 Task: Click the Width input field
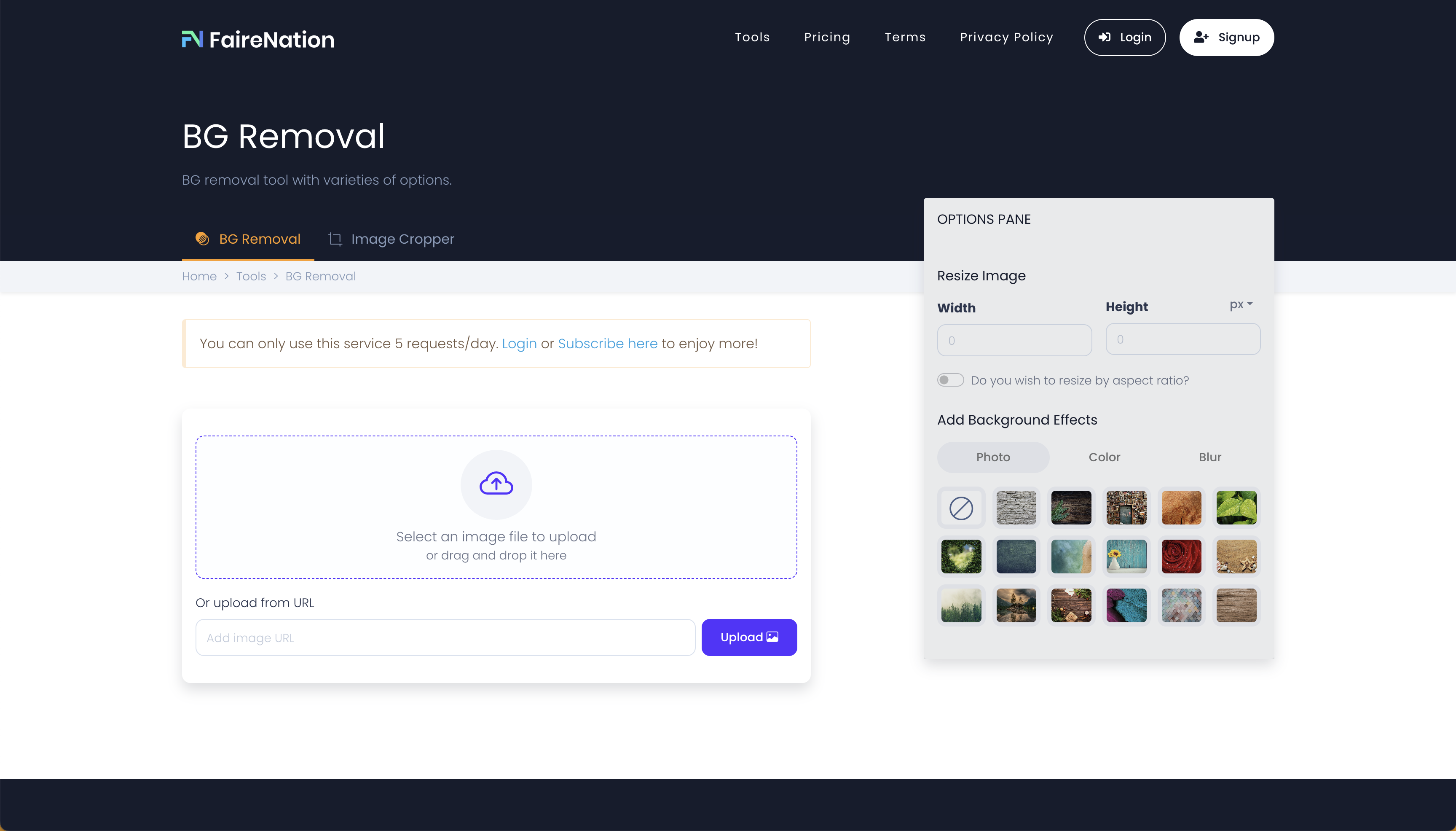[x=1015, y=339]
